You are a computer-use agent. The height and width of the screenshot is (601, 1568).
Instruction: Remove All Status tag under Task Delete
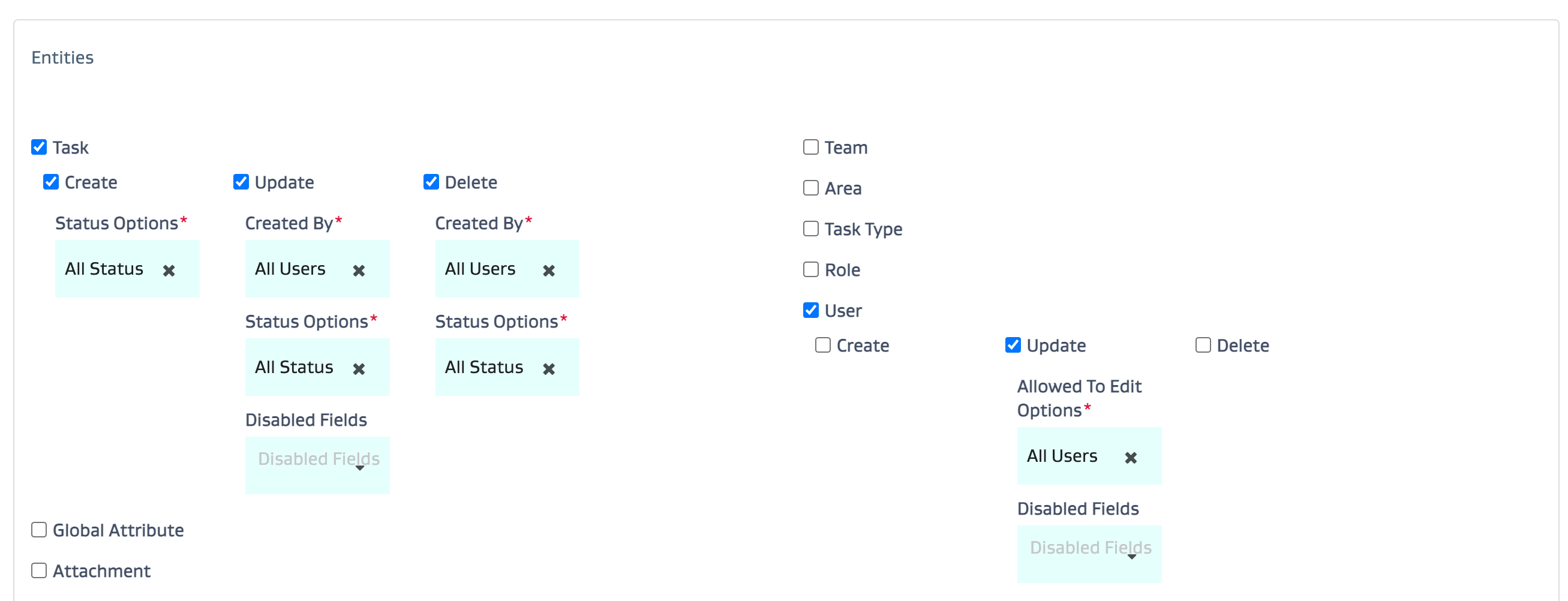[x=548, y=368]
